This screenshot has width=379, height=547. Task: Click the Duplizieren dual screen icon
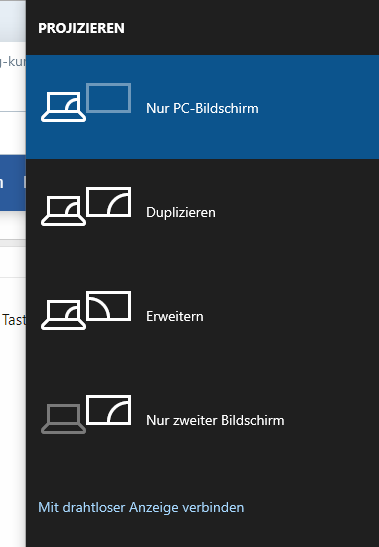86,207
